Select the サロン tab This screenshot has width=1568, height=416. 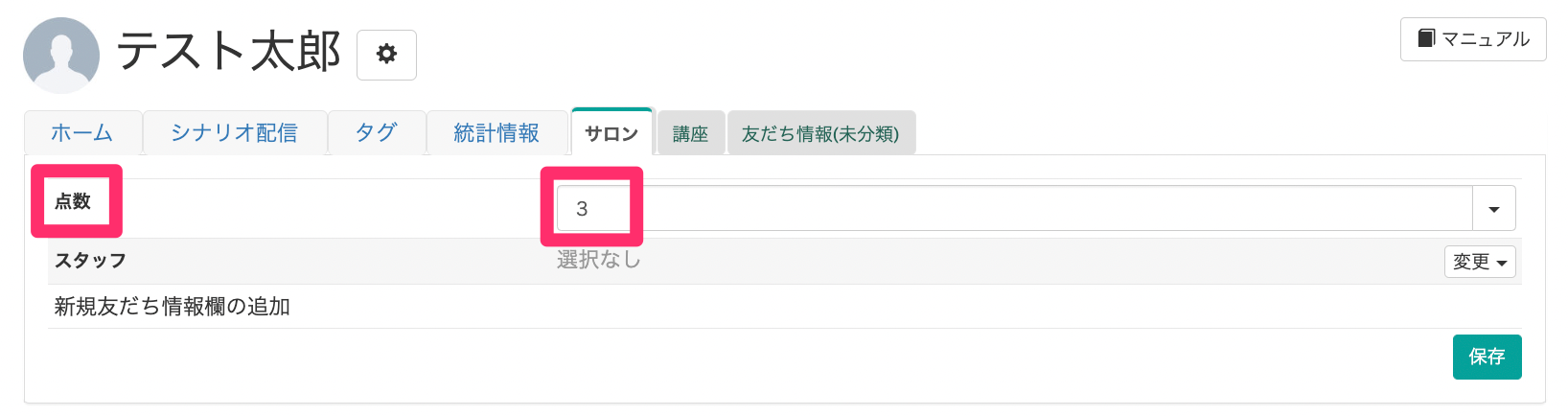[611, 133]
